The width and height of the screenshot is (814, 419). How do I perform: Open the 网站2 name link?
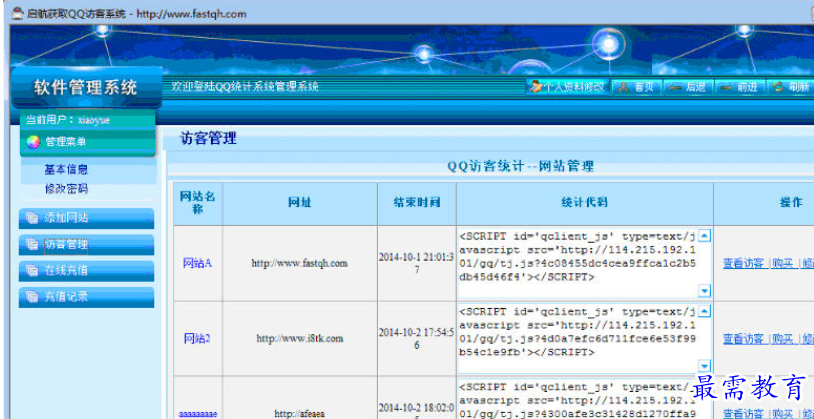click(197, 339)
